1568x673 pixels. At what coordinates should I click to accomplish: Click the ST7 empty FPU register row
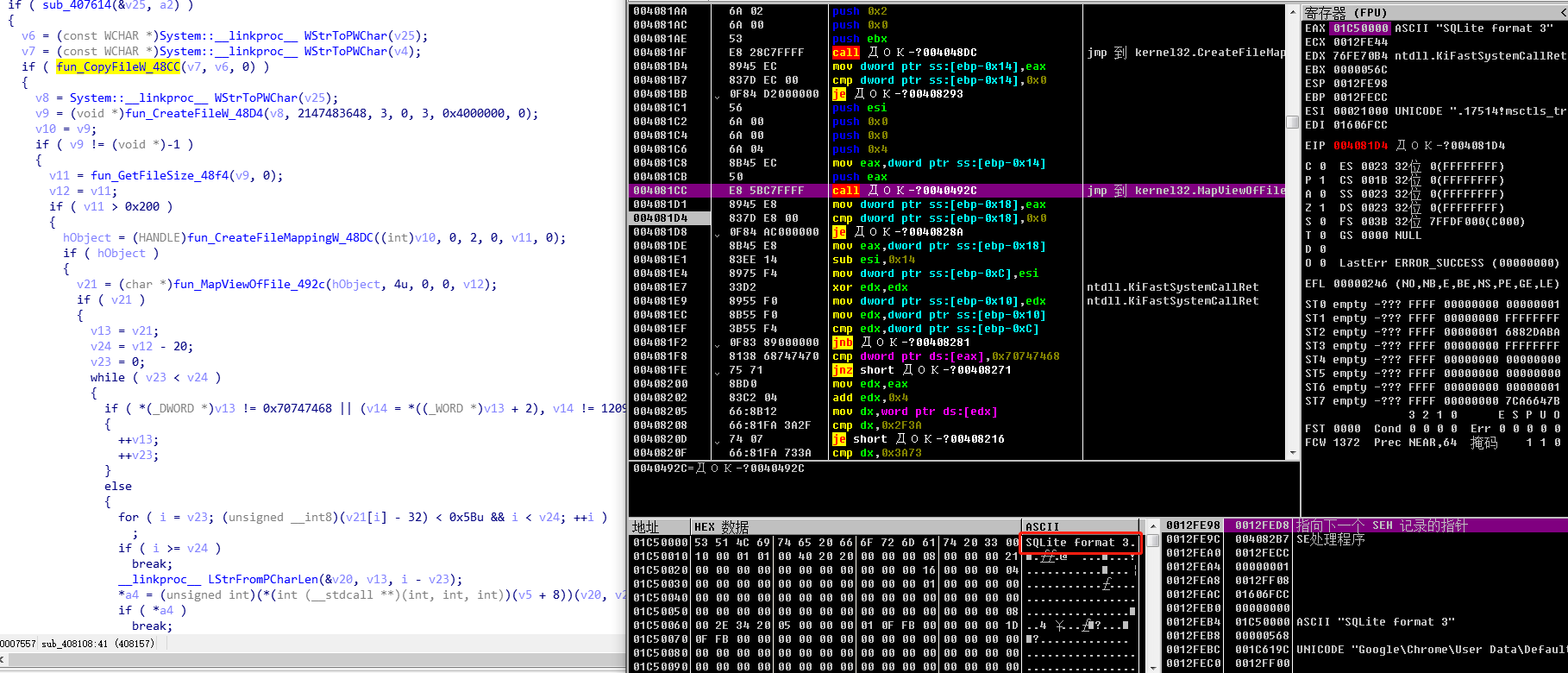coord(1432,401)
